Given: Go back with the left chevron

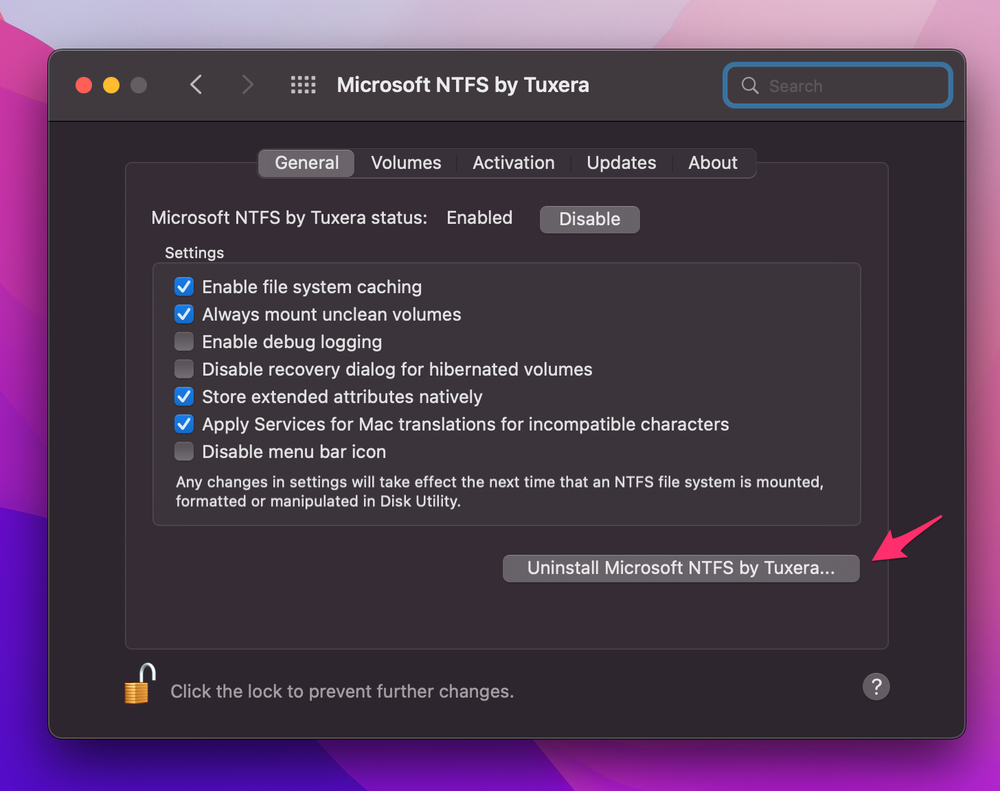Looking at the screenshot, I should point(196,85).
